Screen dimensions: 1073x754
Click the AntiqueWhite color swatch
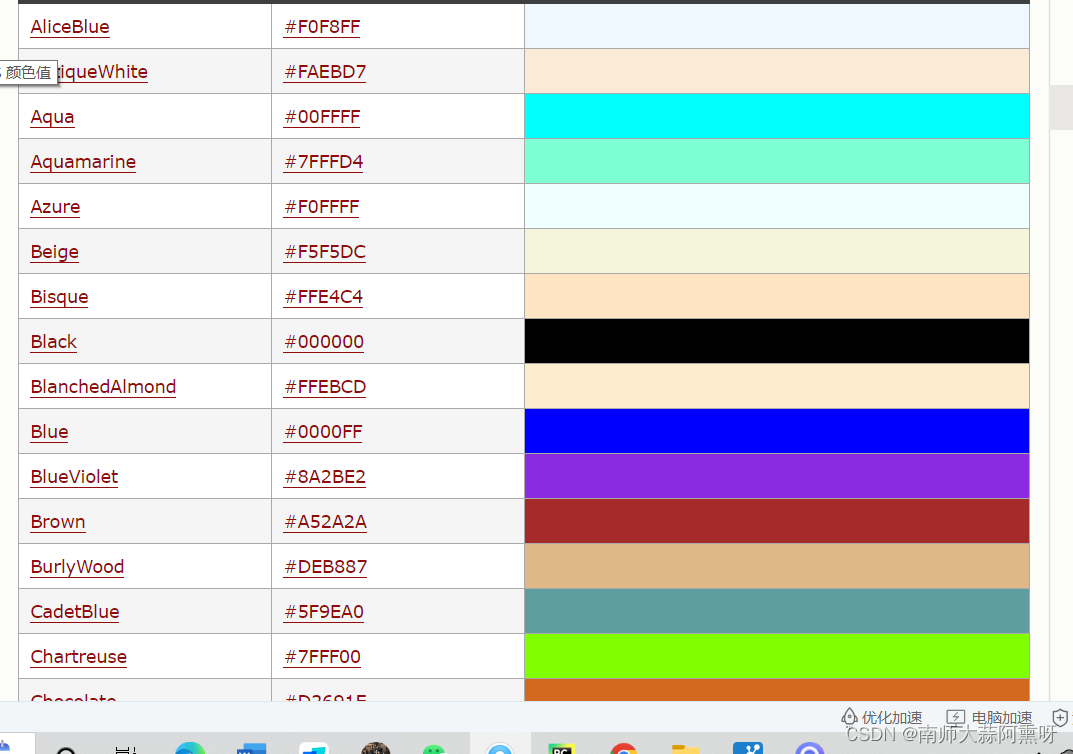pos(777,71)
